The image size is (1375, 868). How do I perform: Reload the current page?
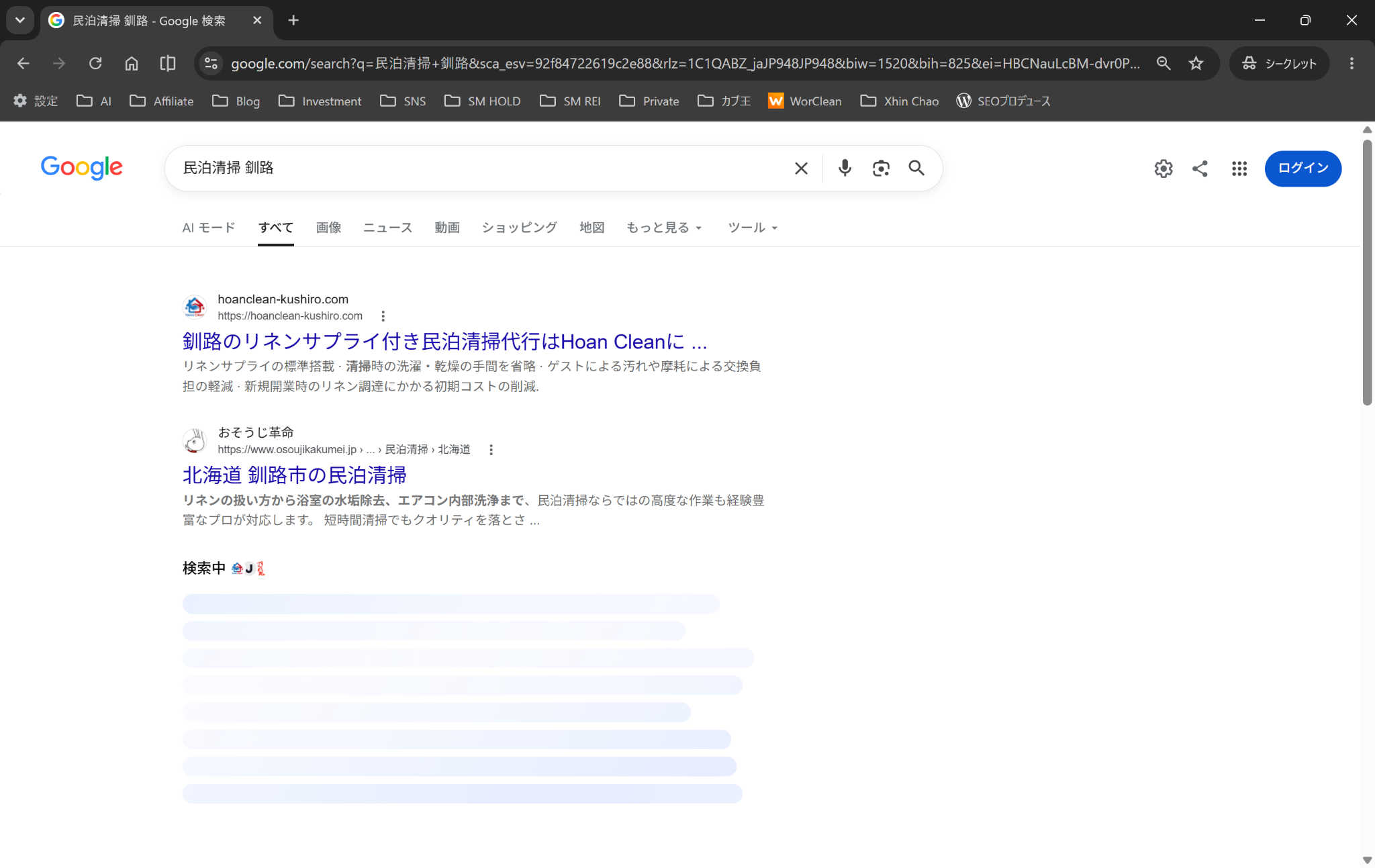coord(95,63)
